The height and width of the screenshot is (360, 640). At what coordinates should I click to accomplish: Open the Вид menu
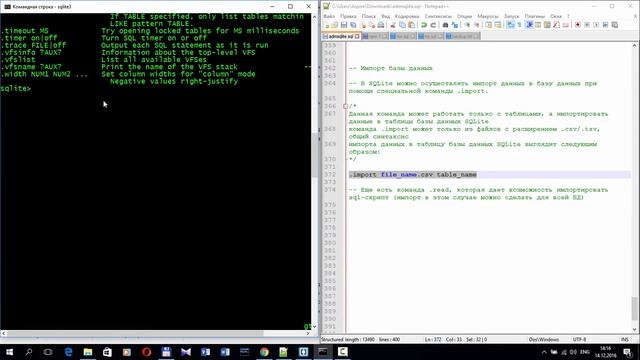click(385, 16)
